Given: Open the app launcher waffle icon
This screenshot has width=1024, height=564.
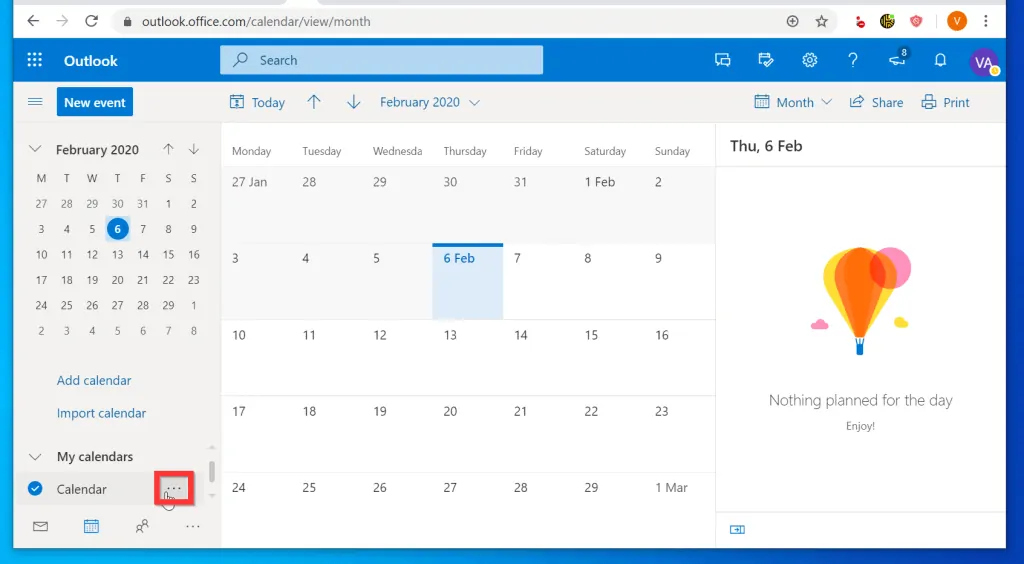Looking at the screenshot, I should click(x=35, y=60).
